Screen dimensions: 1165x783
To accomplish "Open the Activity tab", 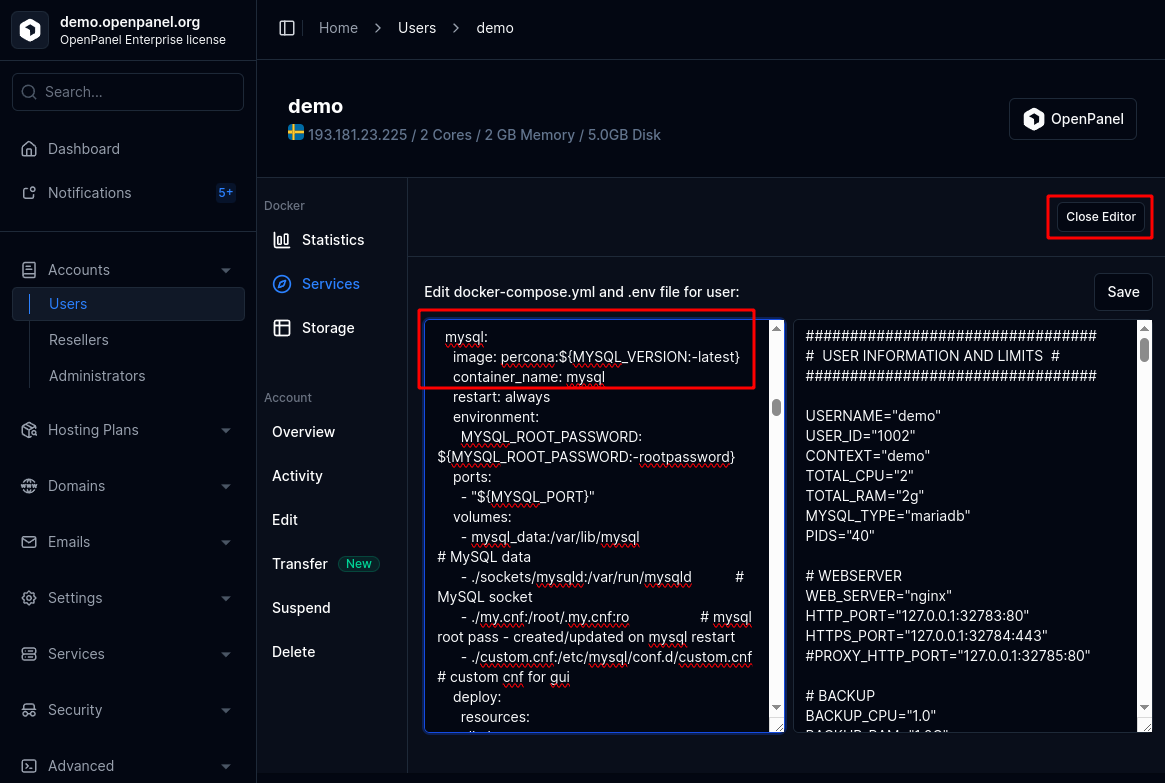I will click(297, 476).
